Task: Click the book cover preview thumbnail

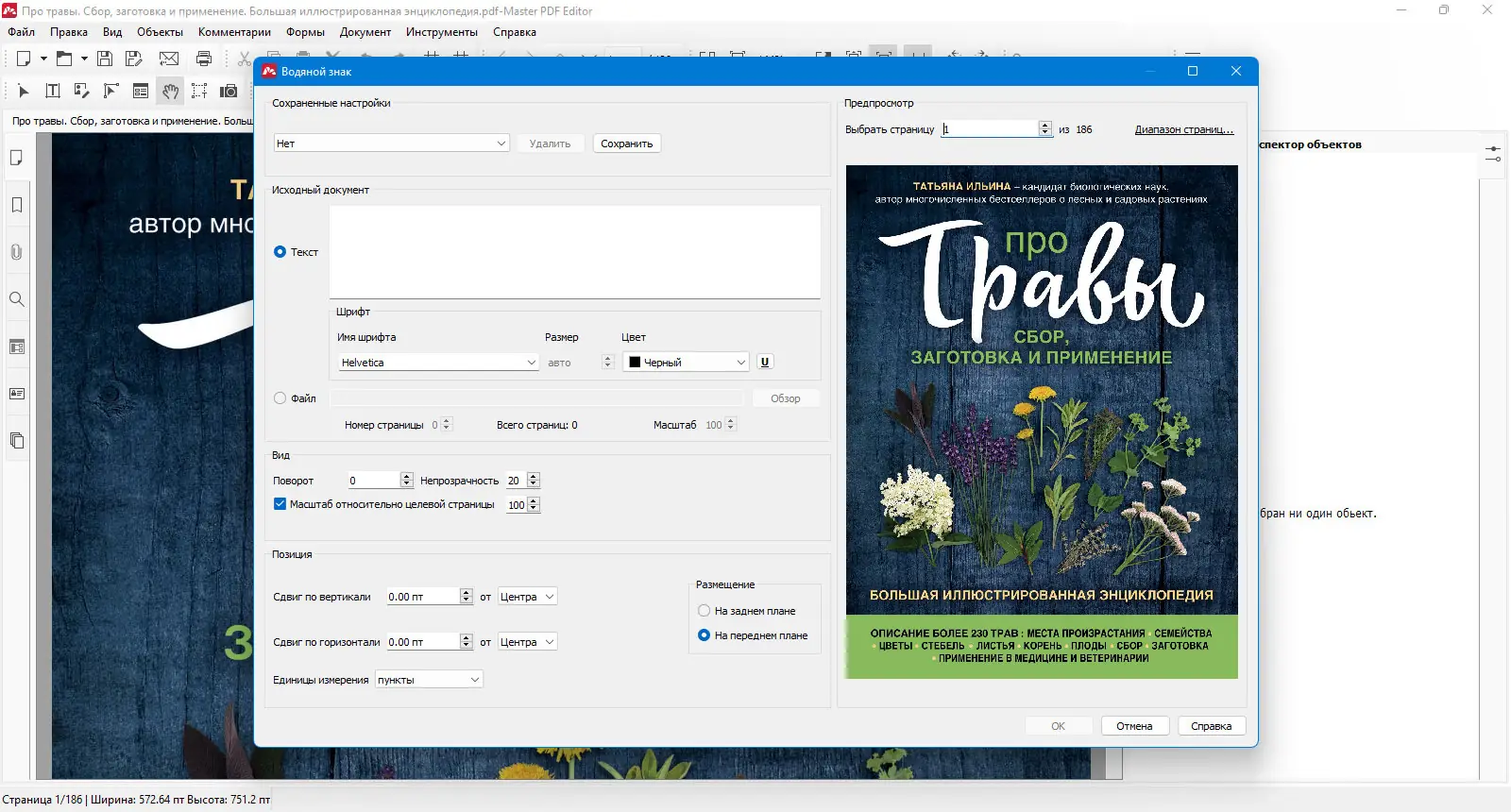Action: coord(1042,422)
